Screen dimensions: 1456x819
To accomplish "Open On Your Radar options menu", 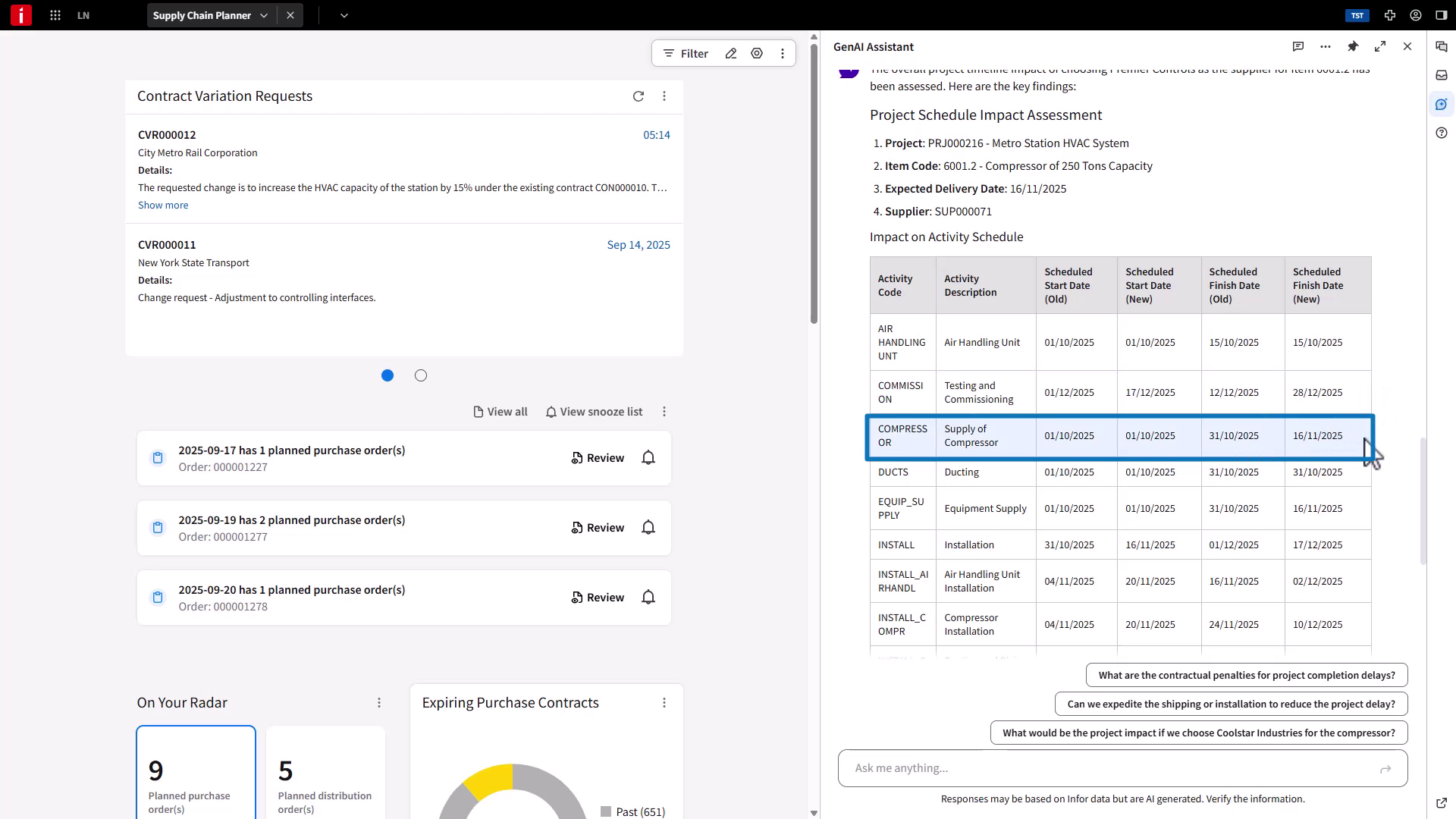I will (x=379, y=703).
